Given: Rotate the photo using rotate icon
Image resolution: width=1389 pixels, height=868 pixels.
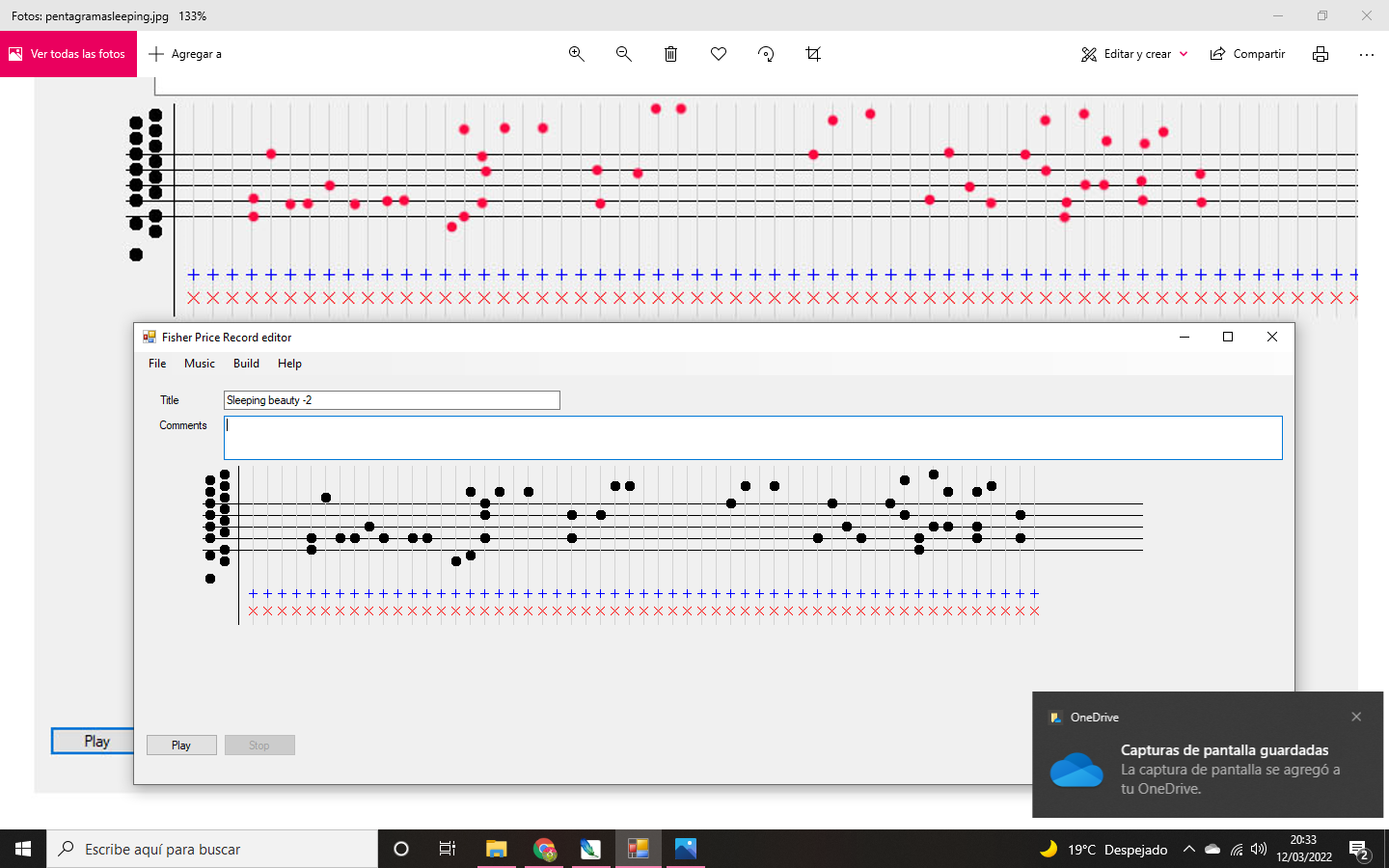Looking at the screenshot, I should (x=766, y=54).
